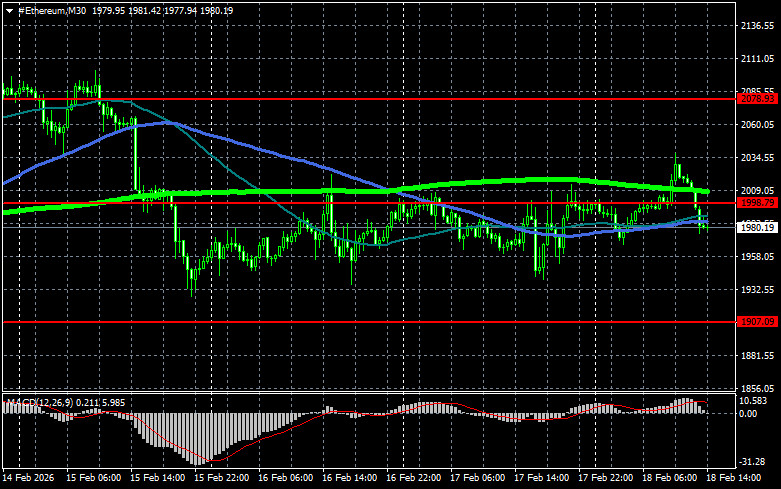Click the 2060.05 price scale value
Image resolution: width=781 pixels, height=489 pixels.
pos(757,124)
